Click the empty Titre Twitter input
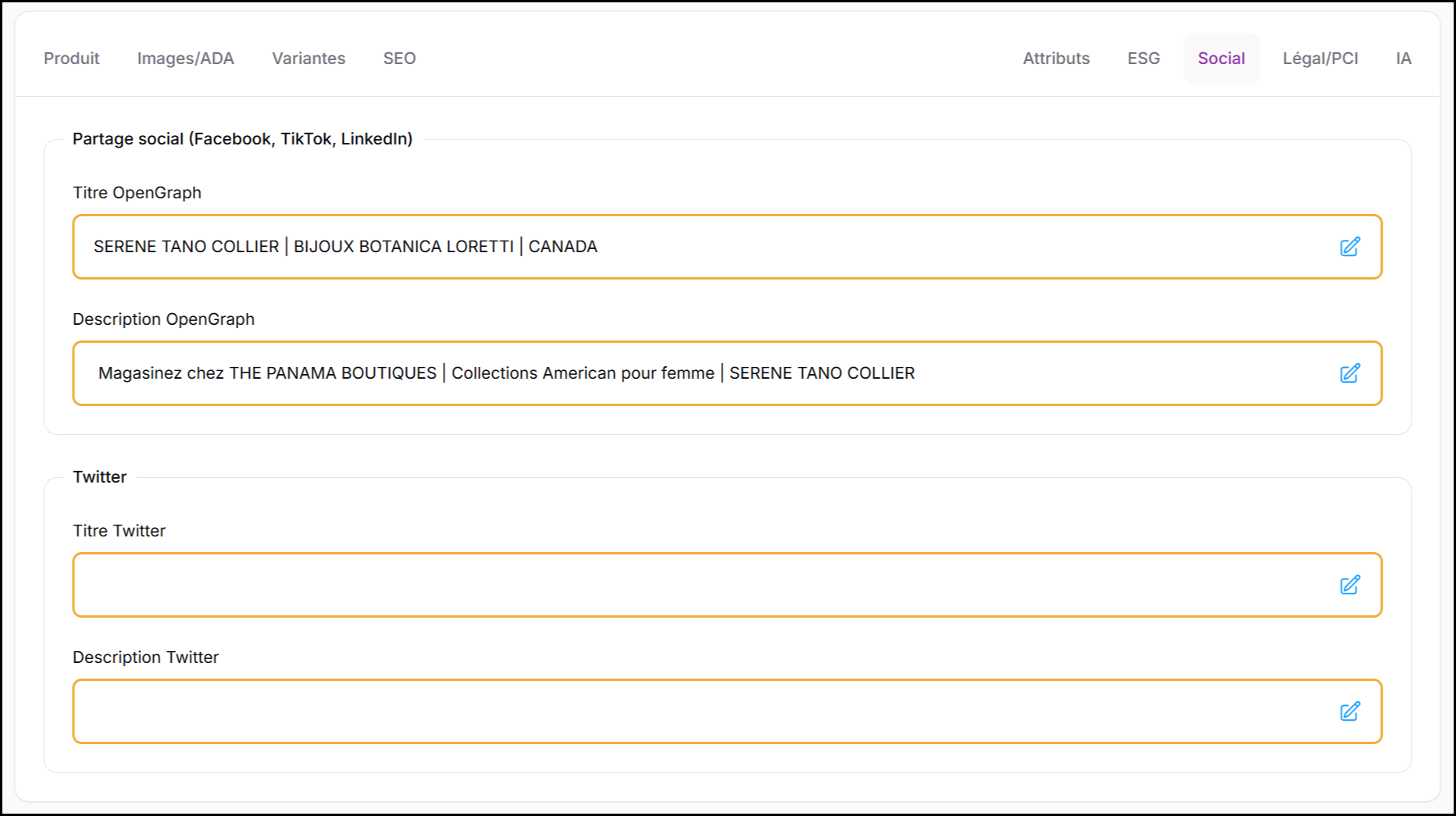 pyautogui.click(x=703, y=585)
